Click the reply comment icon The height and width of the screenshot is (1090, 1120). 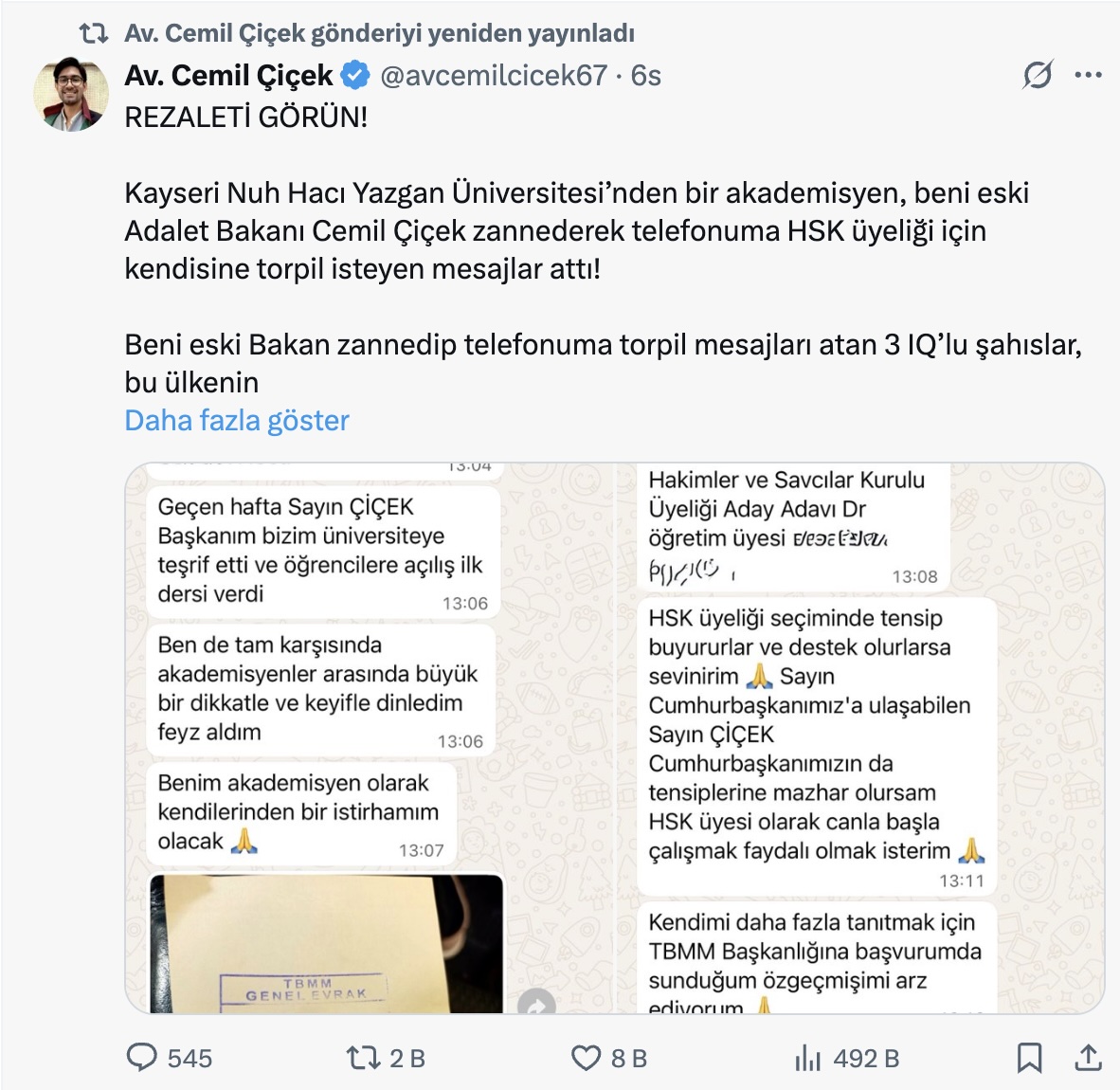(x=142, y=1057)
